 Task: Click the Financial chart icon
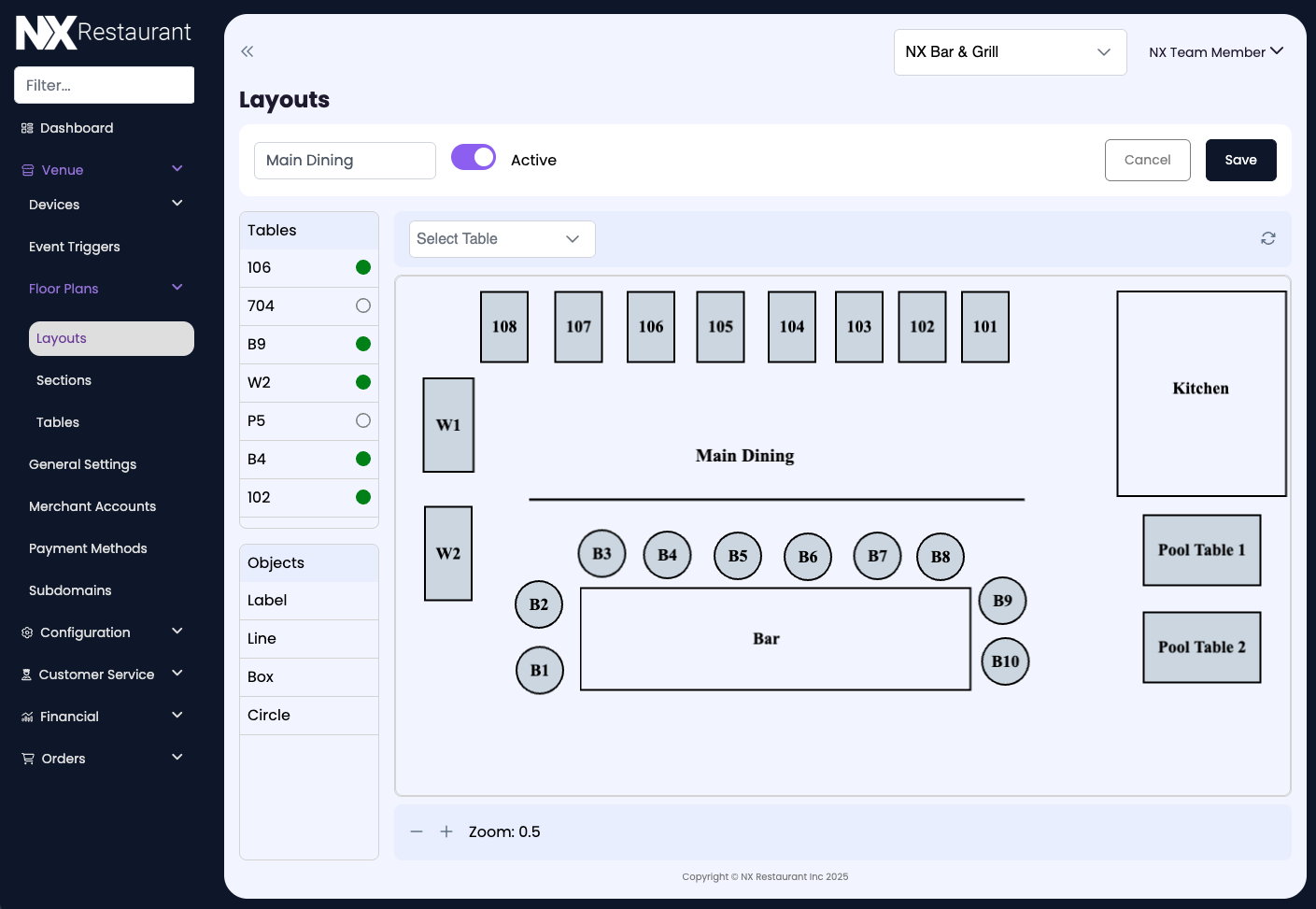[27, 717]
